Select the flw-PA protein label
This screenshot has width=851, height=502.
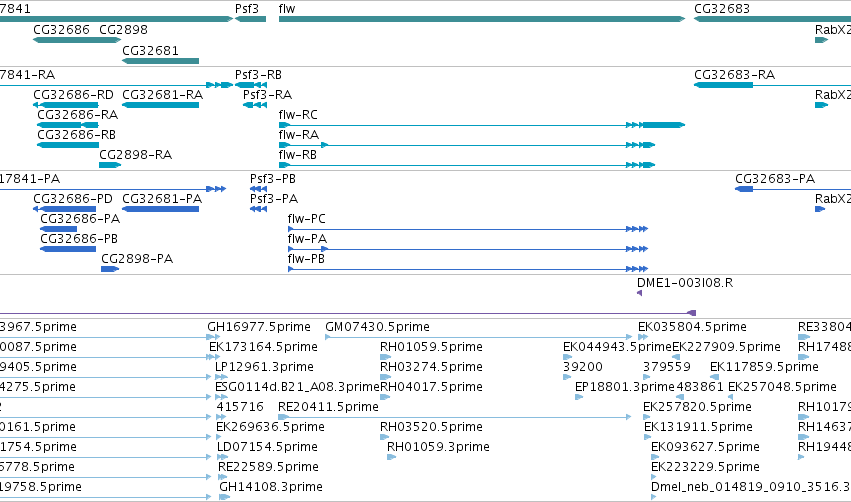[x=307, y=239]
